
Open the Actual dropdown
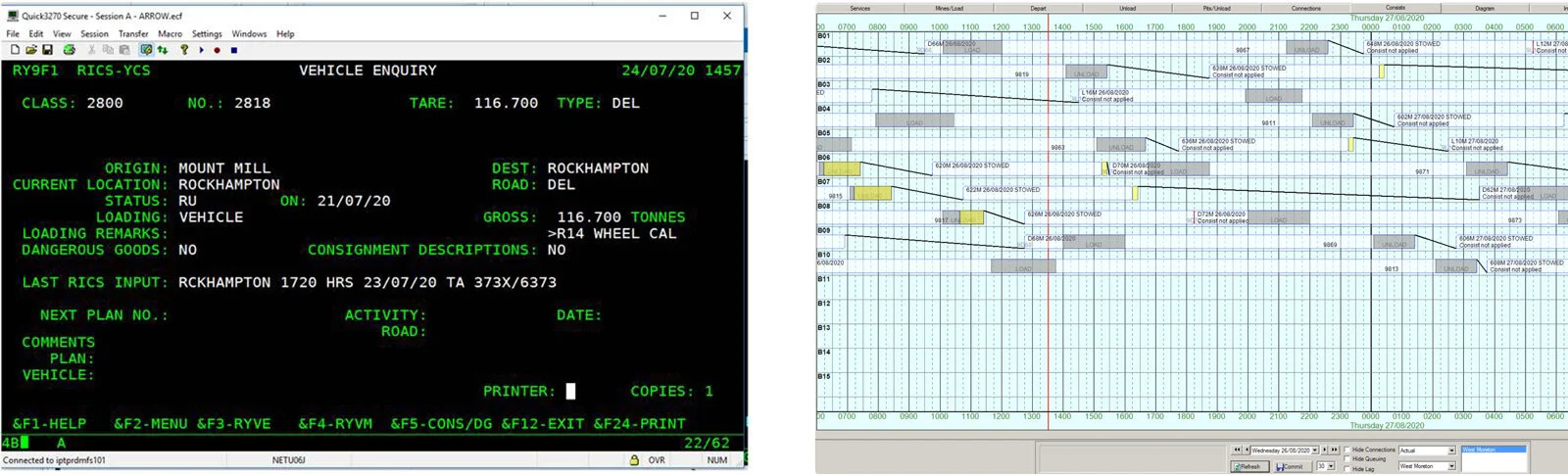pos(1451,450)
